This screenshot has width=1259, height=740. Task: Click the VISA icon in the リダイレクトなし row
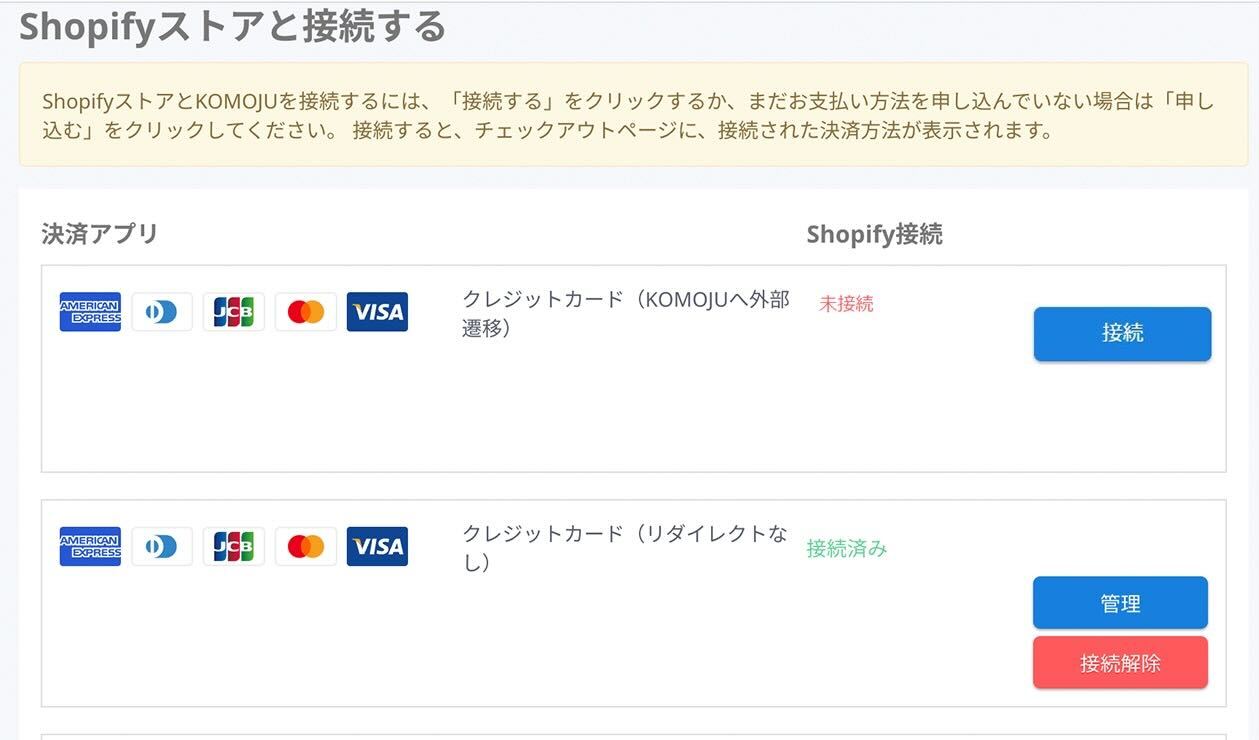coord(377,547)
